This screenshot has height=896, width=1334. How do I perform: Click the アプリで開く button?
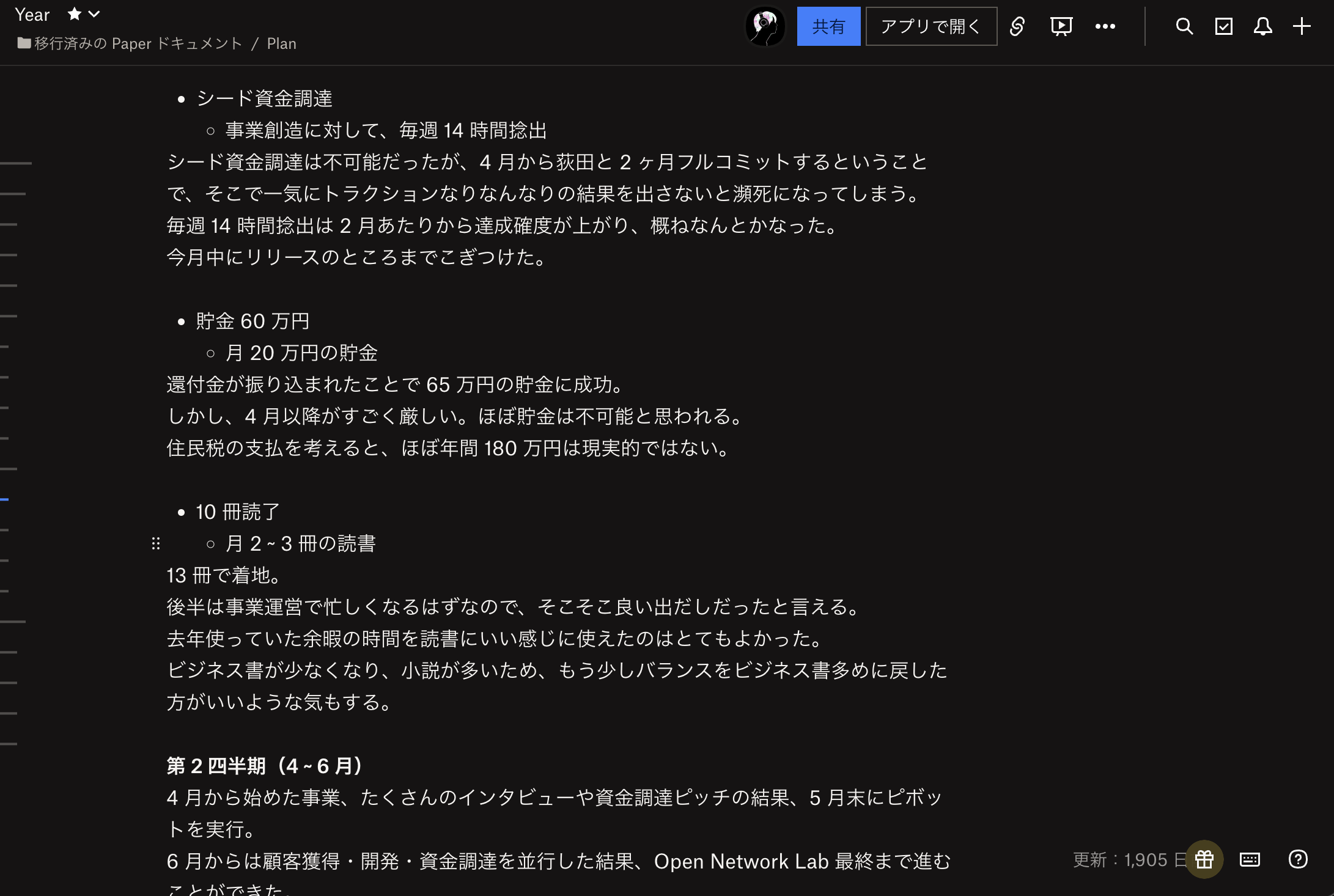(x=931, y=26)
